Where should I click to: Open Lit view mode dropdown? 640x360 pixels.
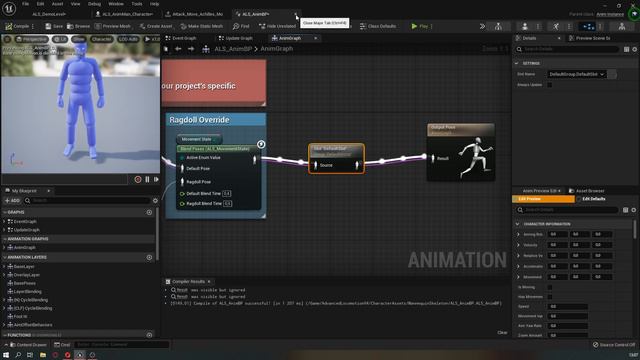click(60, 39)
